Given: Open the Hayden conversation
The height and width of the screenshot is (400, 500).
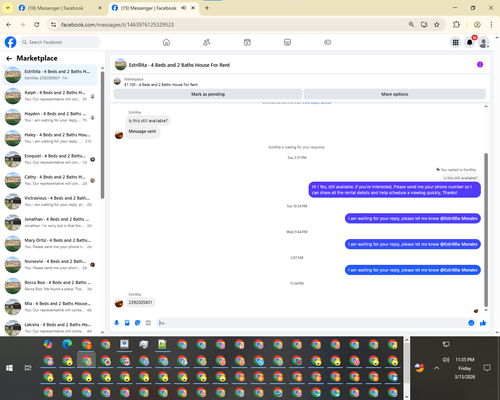Looking at the screenshot, I should 50,117.
